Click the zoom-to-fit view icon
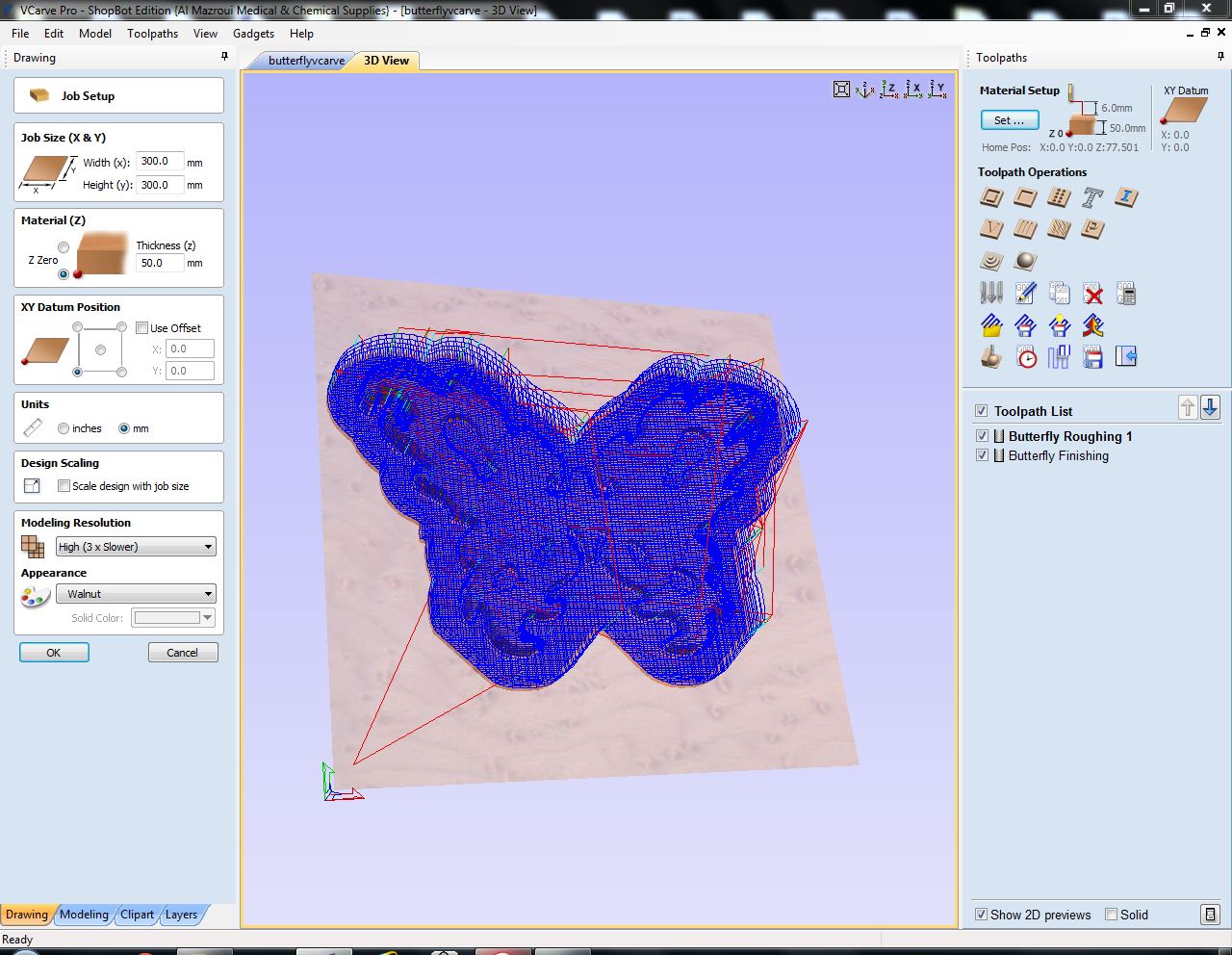Image resolution: width=1232 pixels, height=955 pixels. point(841,90)
